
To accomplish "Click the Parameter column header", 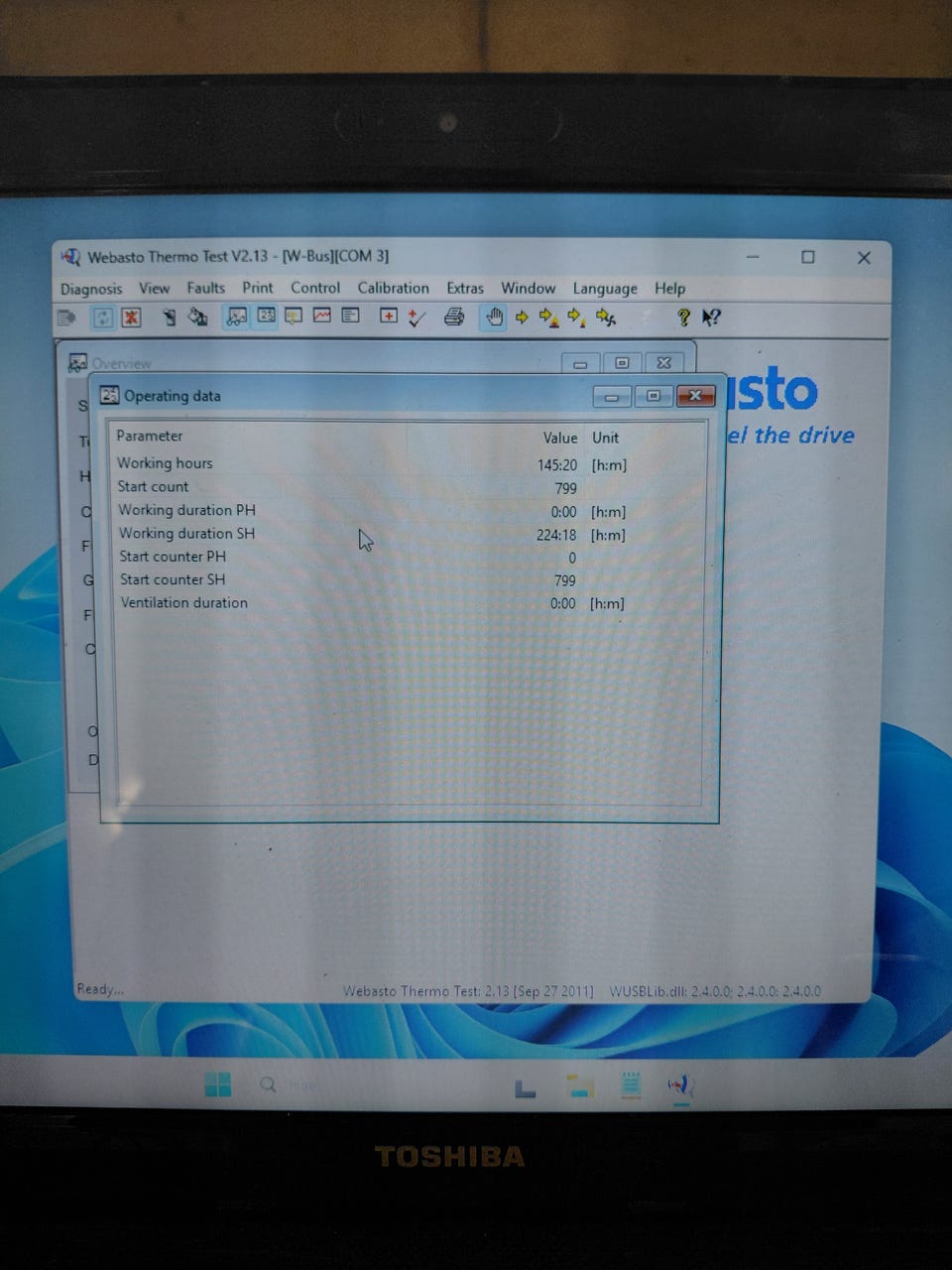I will (x=150, y=436).
